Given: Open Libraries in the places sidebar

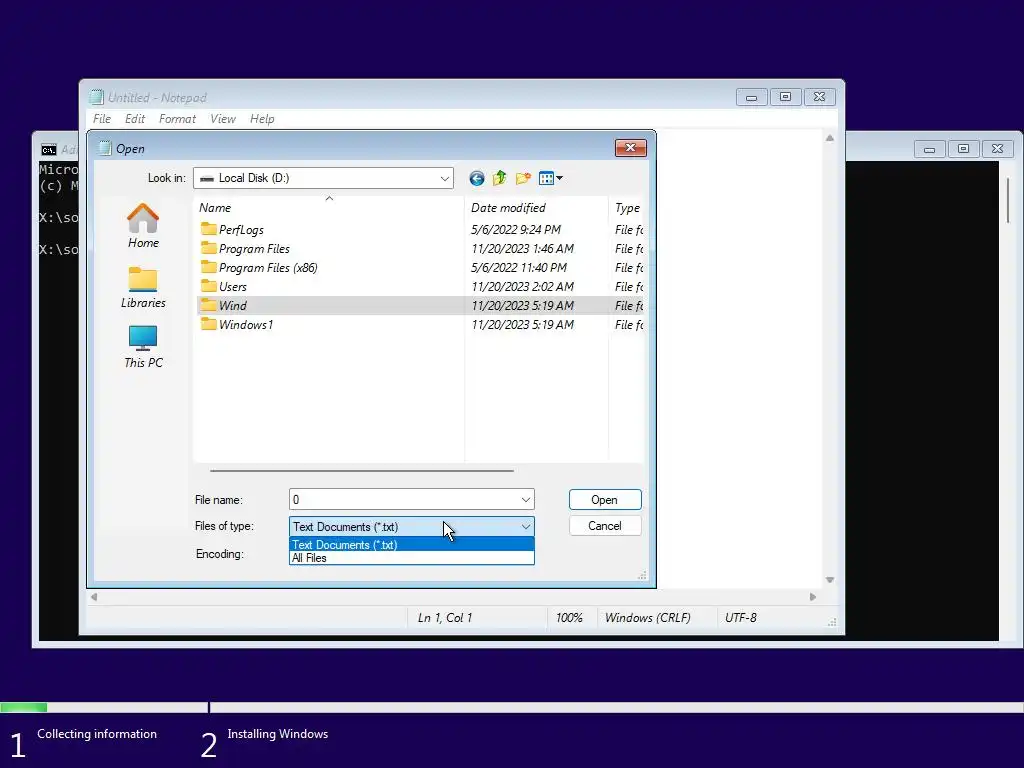Looking at the screenshot, I should 143,287.
